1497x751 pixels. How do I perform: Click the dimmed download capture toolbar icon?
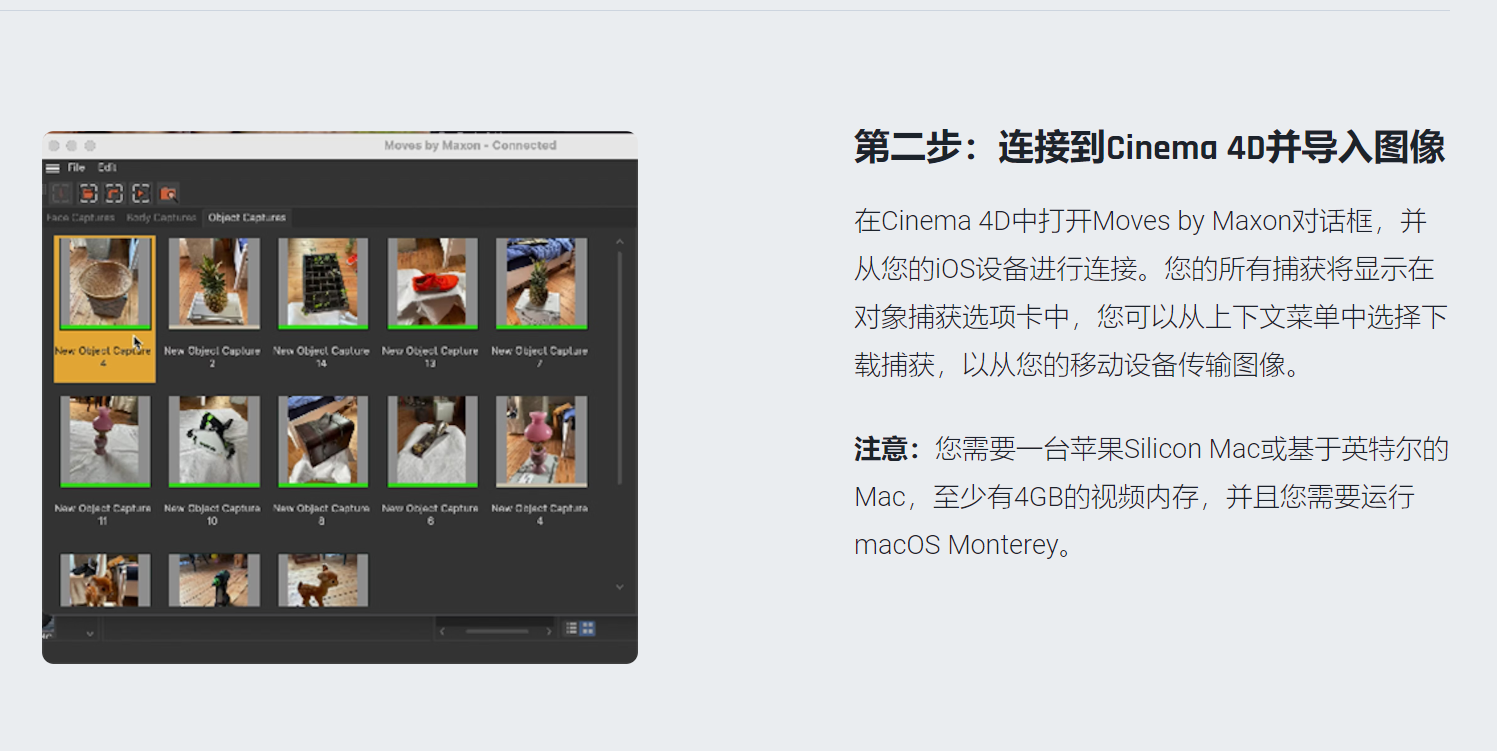pos(61,193)
